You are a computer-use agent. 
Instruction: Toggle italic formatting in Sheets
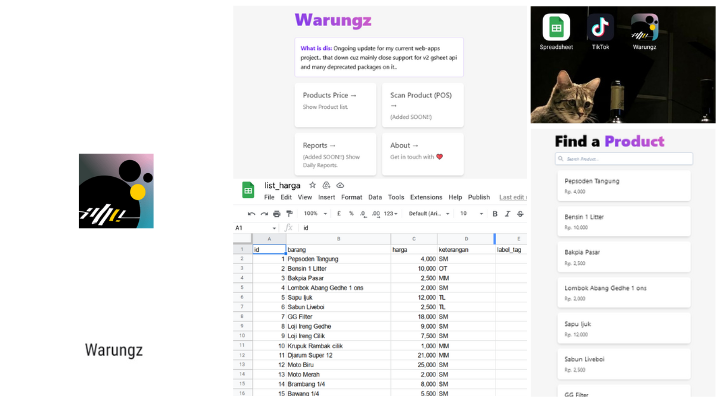click(x=508, y=213)
